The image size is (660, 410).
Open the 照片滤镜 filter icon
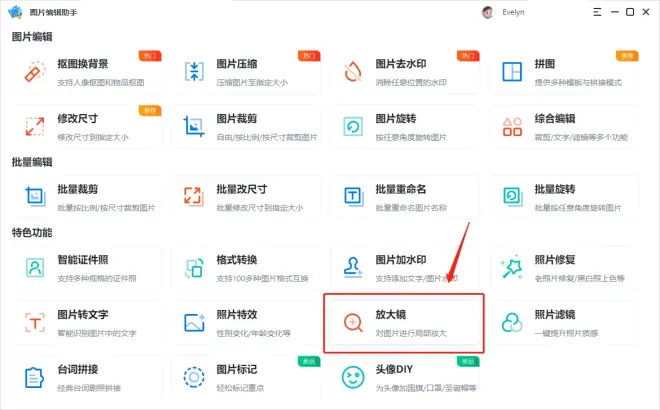[x=512, y=322]
